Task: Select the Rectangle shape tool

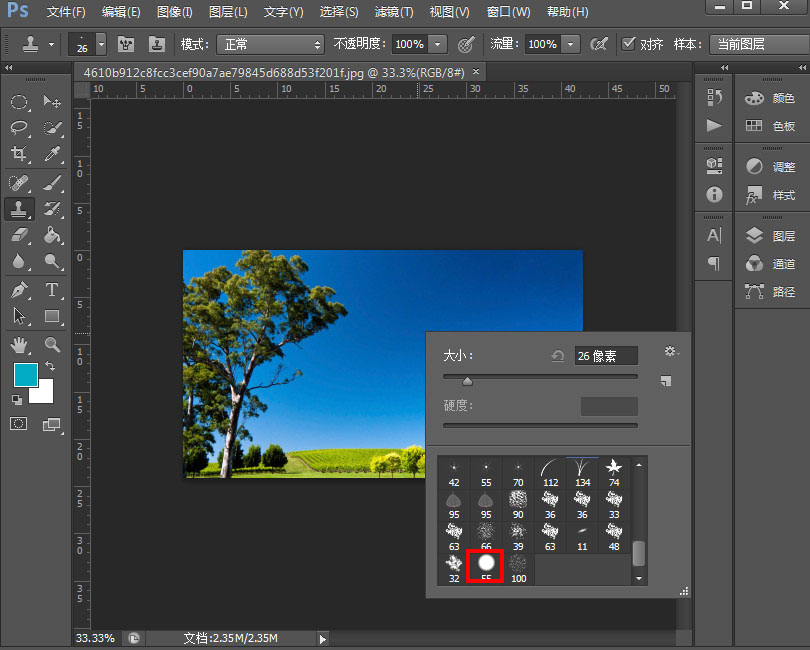Action: 52,316
